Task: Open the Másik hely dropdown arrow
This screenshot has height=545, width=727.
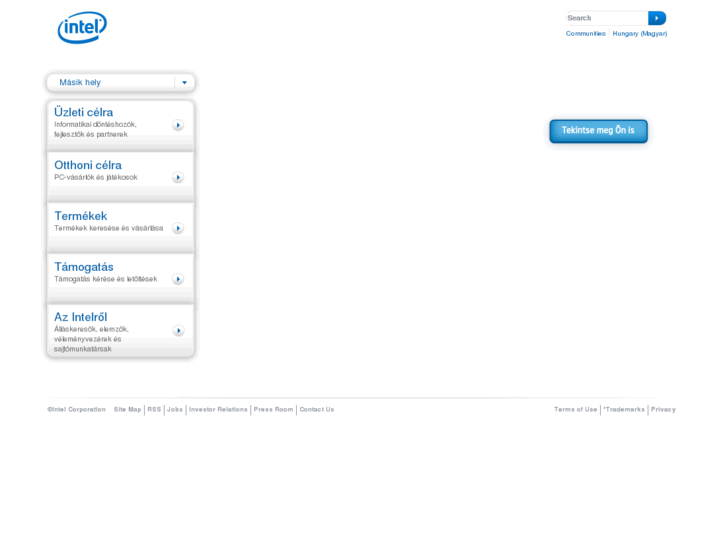Action: (185, 83)
